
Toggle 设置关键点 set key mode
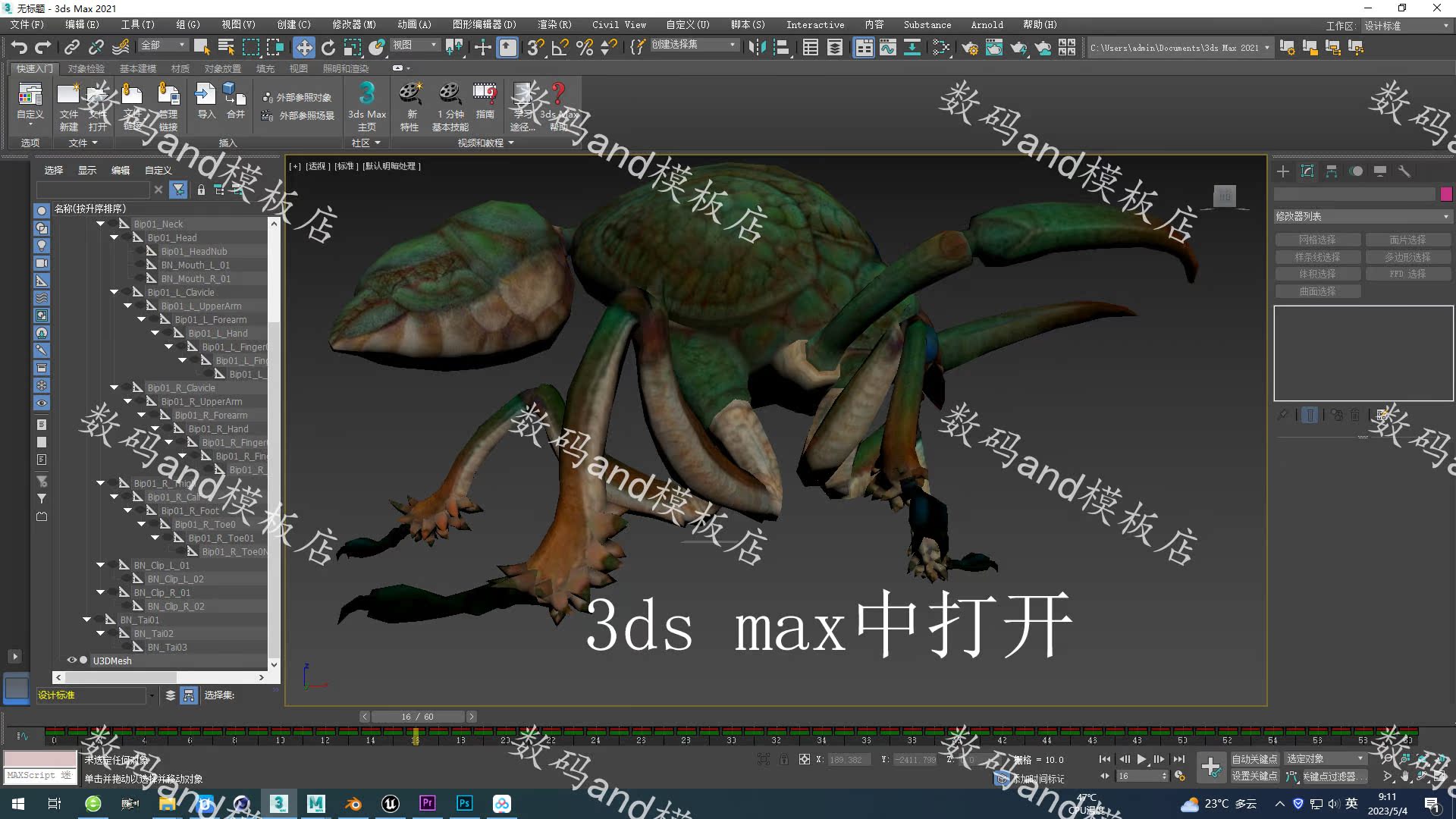[1254, 777]
